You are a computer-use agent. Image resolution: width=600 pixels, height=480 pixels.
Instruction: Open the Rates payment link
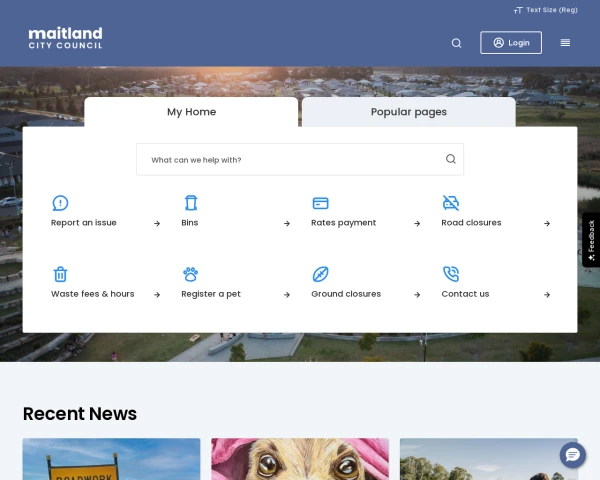(344, 223)
